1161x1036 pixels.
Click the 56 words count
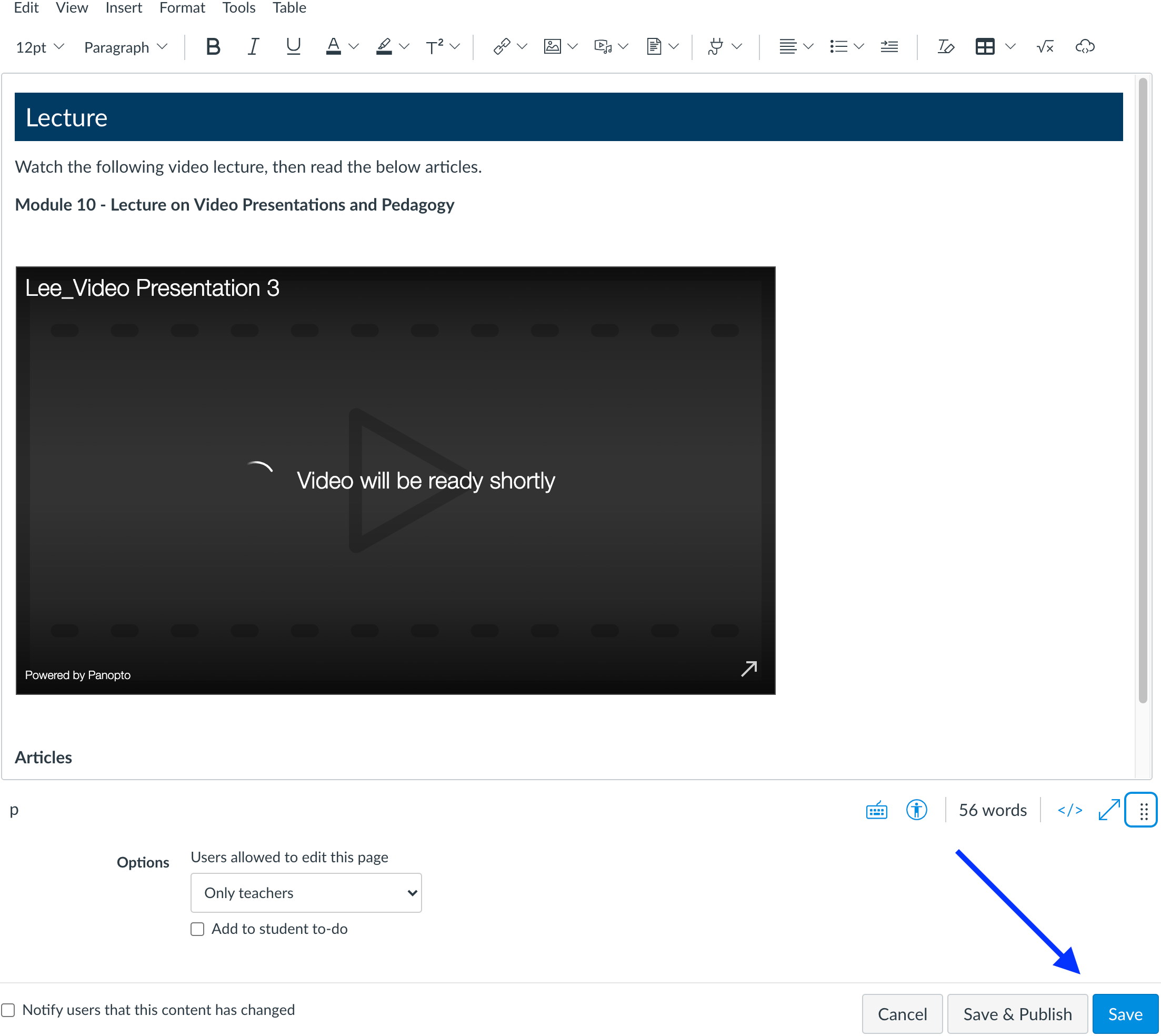993,810
